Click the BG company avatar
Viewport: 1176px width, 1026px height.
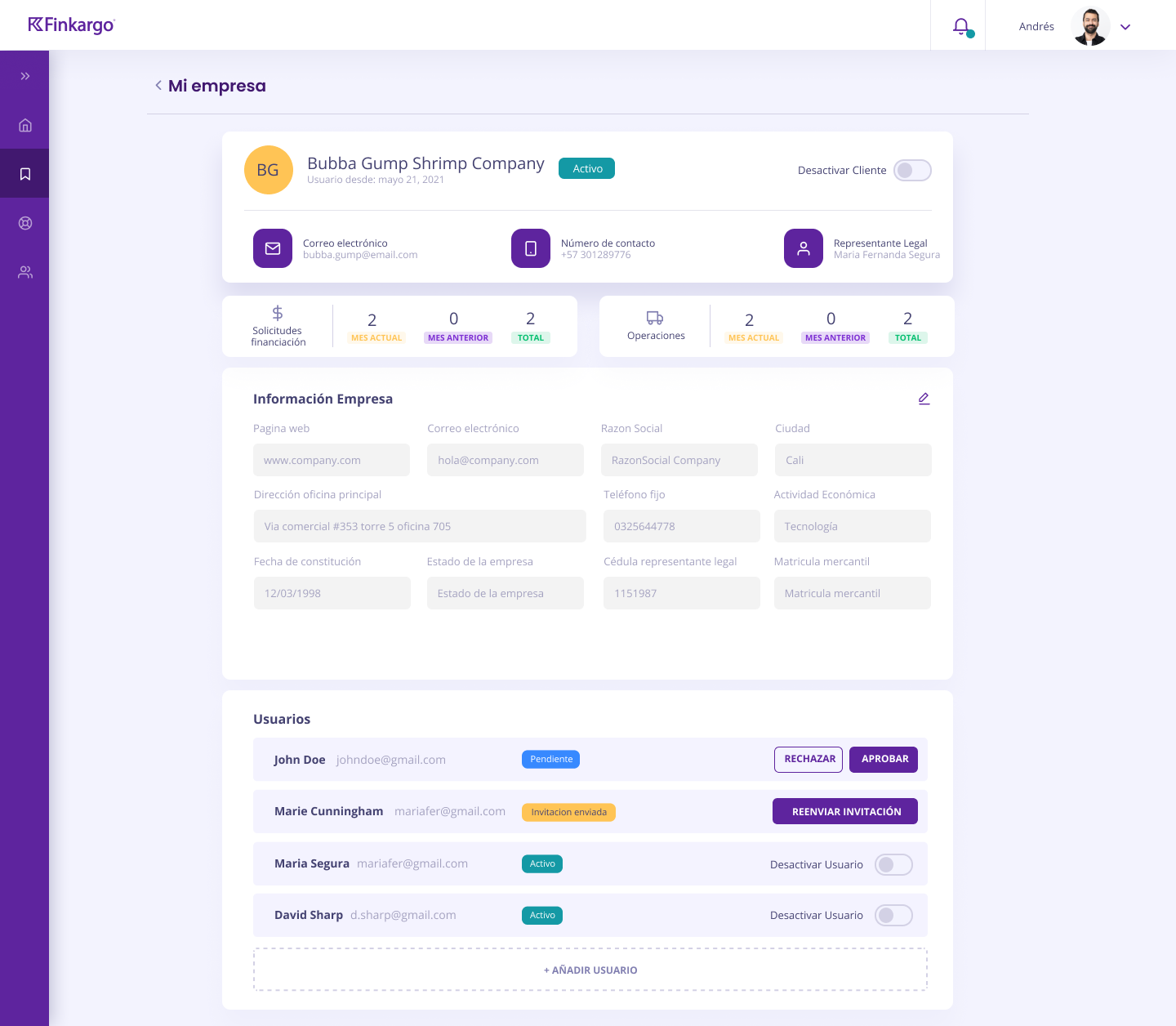(269, 170)
